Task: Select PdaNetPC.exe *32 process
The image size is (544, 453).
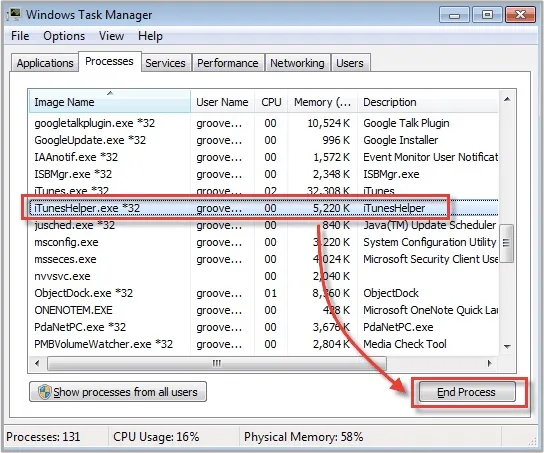Action: click(x=264, y=327)
